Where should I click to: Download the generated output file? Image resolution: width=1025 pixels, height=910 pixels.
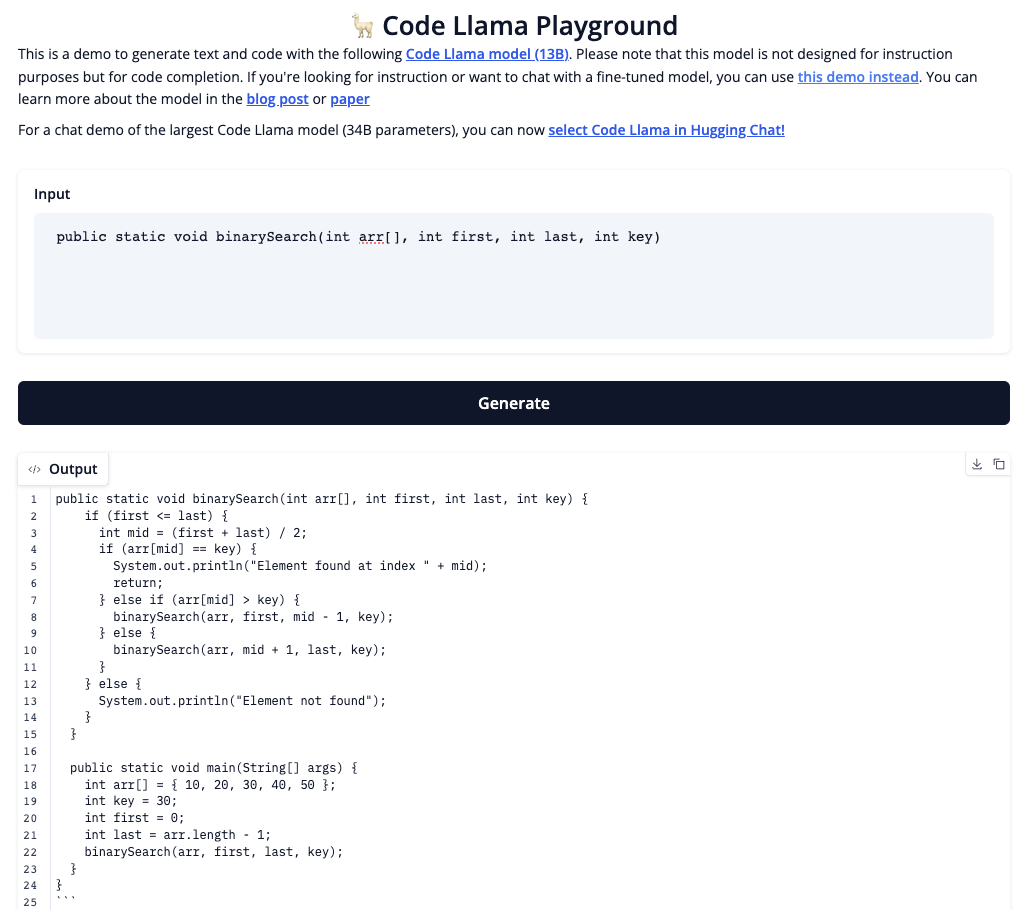(975, 463)
